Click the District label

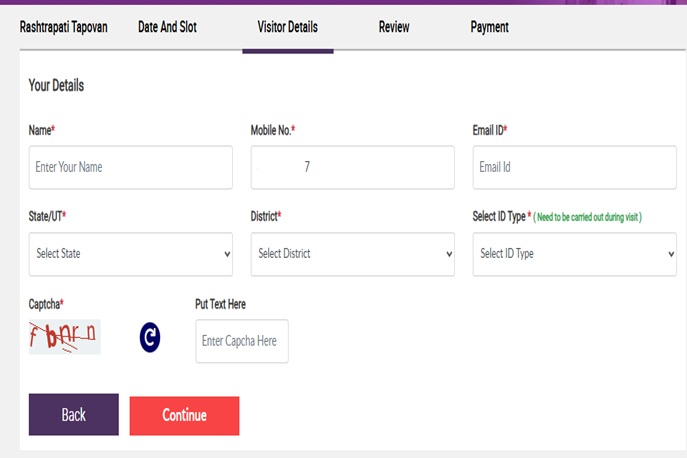(266, 216)
